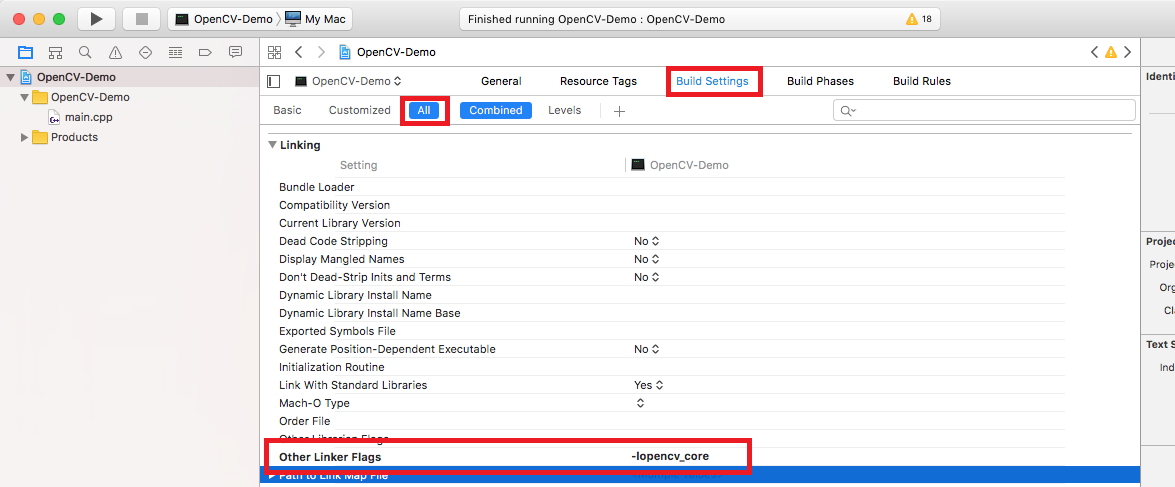This screenshot has height=487, width=1175.
Task: Change Display Mangled Names value popup
Action: [646, 259]
